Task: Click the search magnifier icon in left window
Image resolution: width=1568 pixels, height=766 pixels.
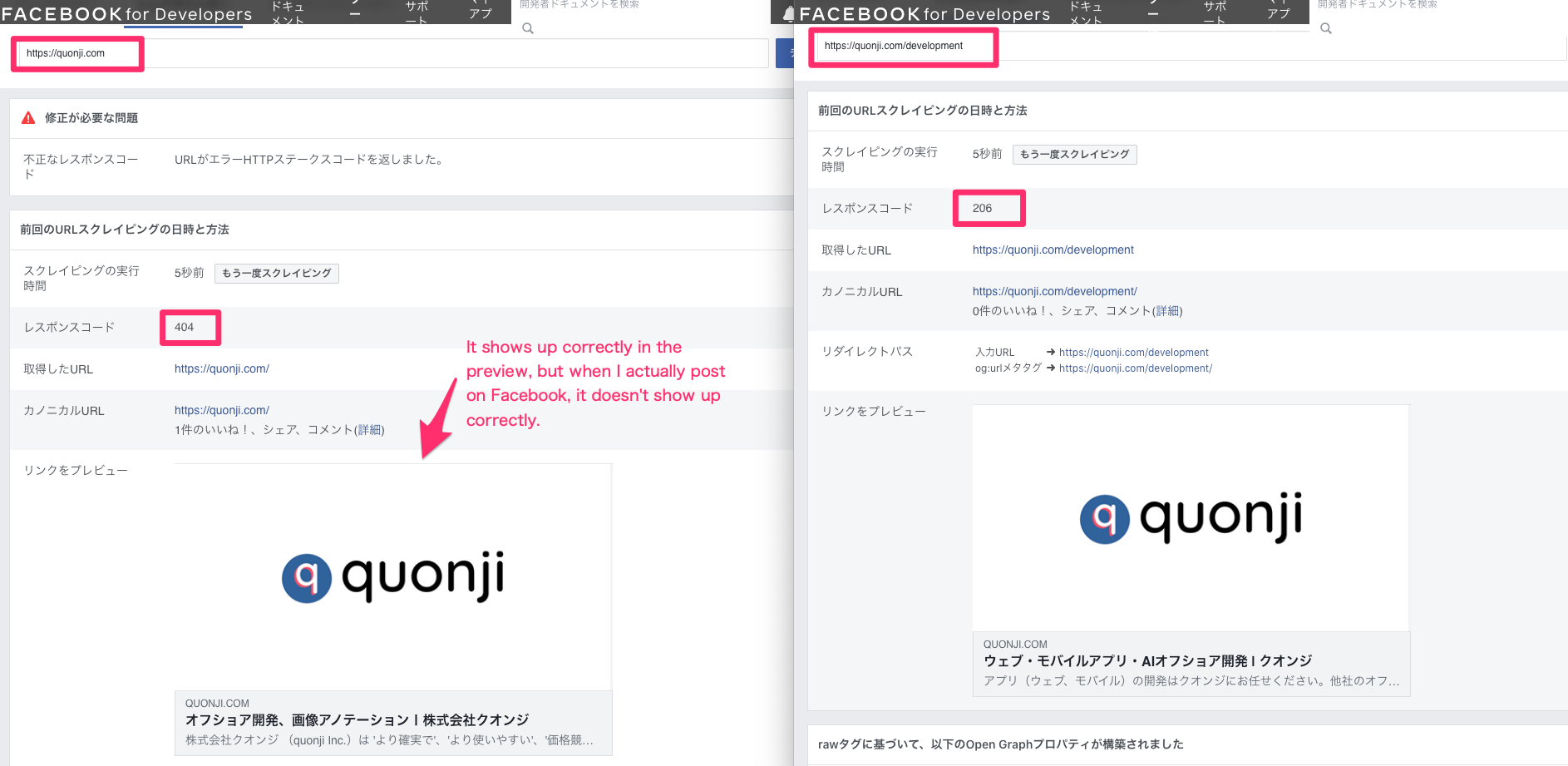Action: point(528,28)
